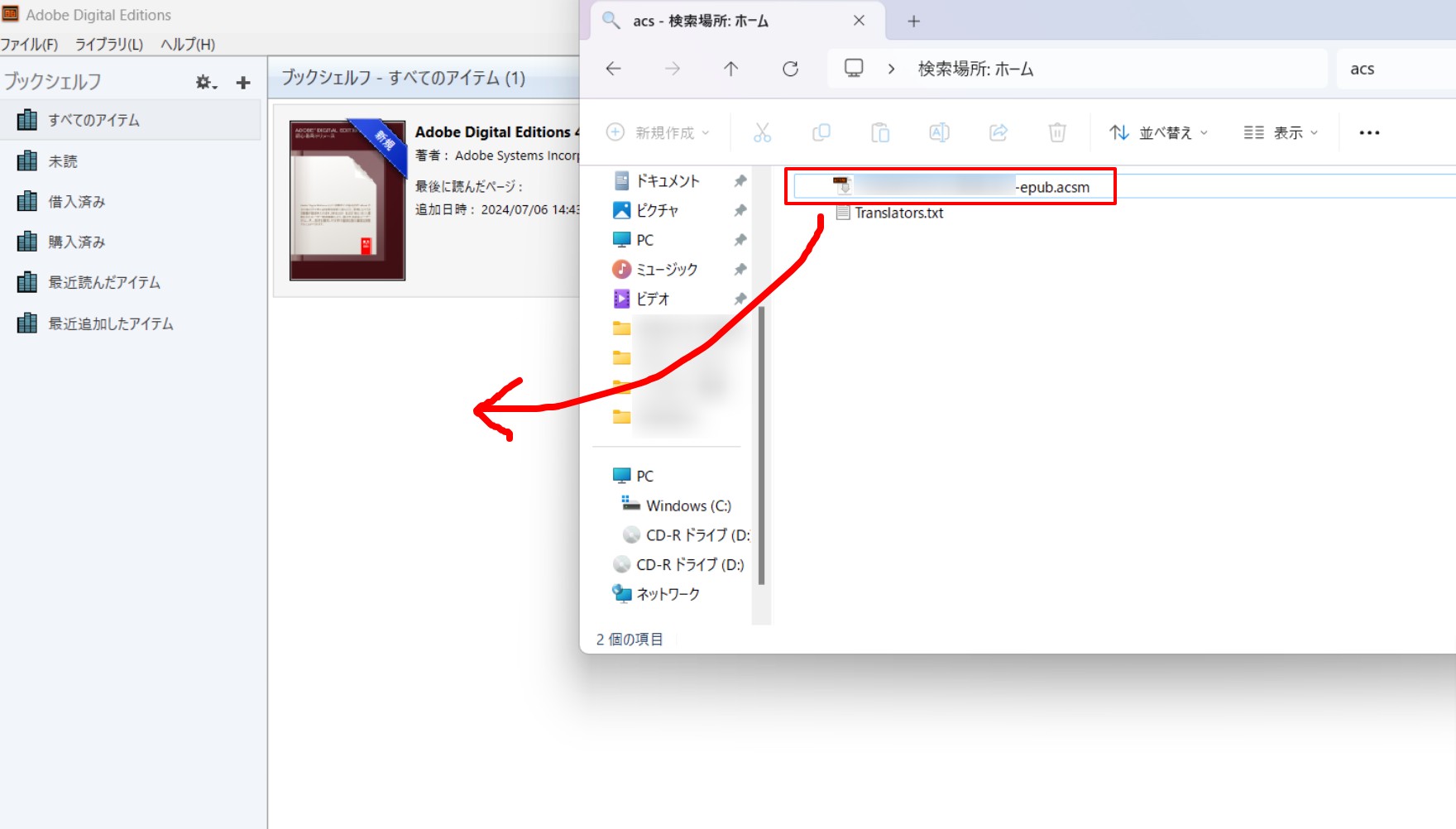1456x829 pixels.
Task: Click the Share icon in Explorer toolbar
Action: coord(999,132)
